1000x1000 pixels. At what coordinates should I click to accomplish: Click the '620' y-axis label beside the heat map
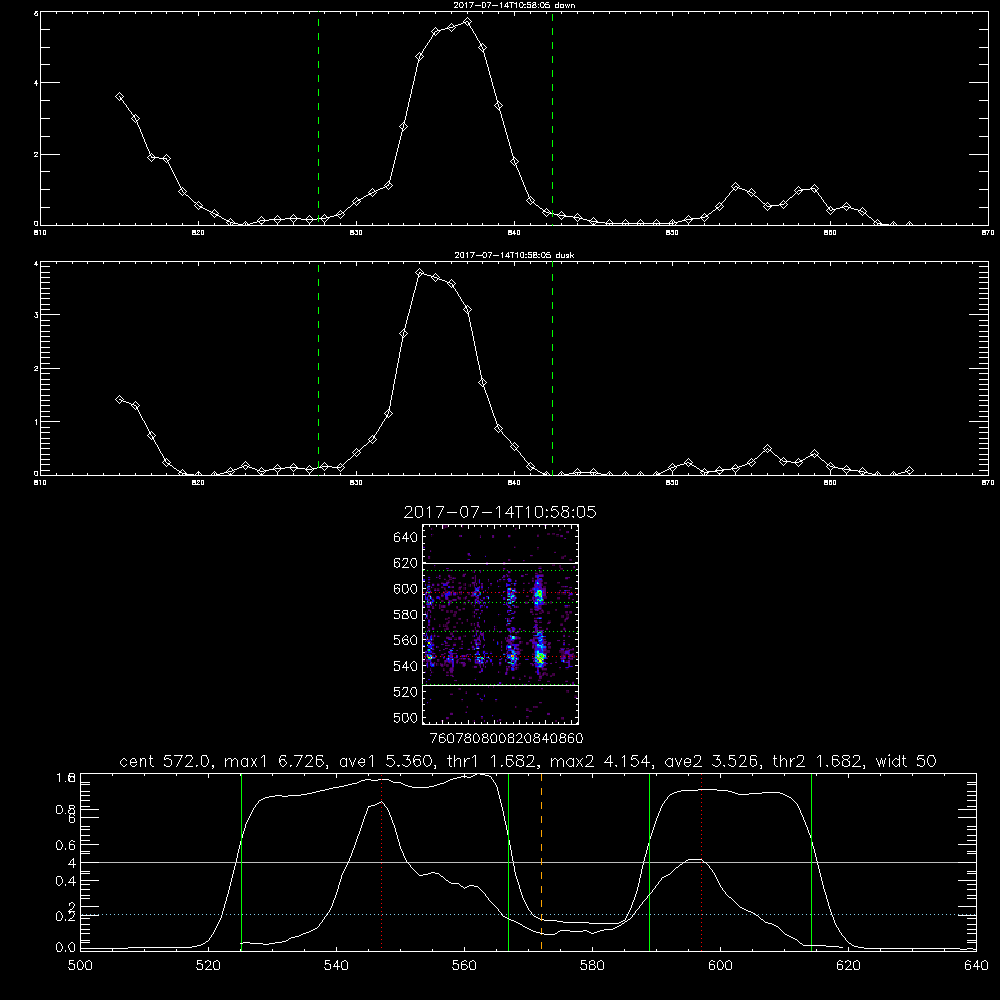(x=406, y=563)
